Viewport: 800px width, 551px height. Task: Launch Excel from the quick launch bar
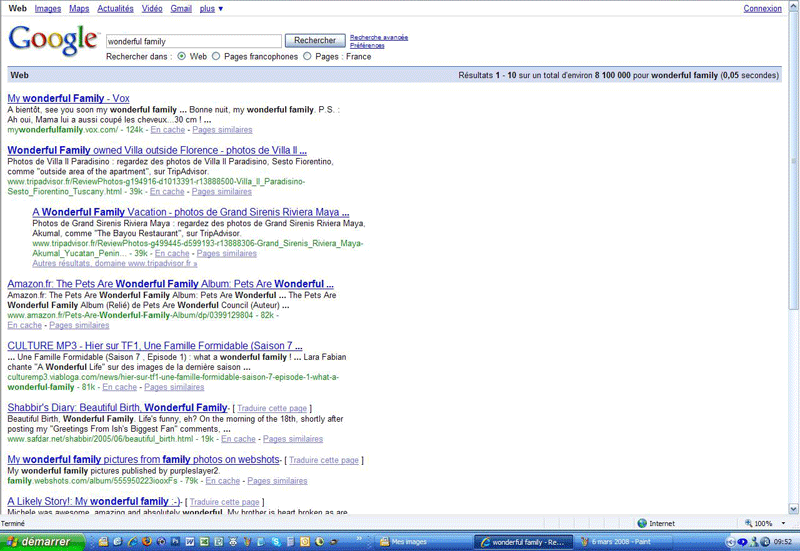[x=204, y=541]
